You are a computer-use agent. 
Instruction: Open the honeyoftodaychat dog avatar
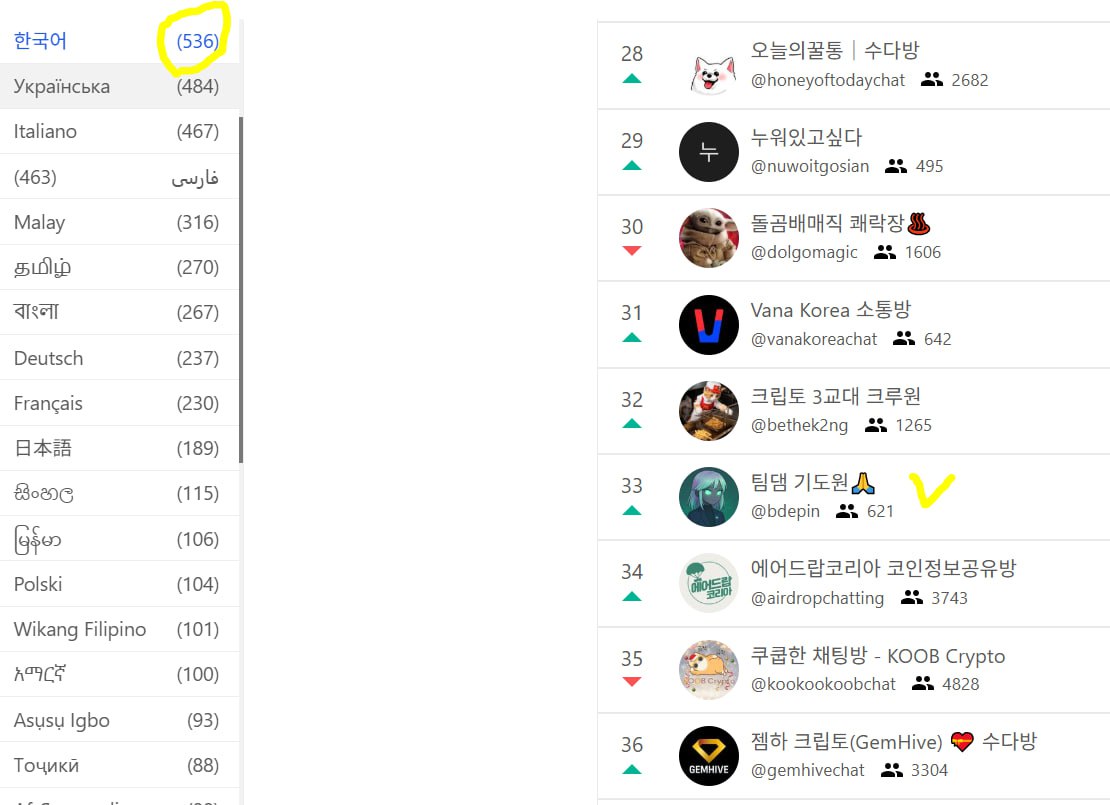pyautogui.click(x=709, y=66)
